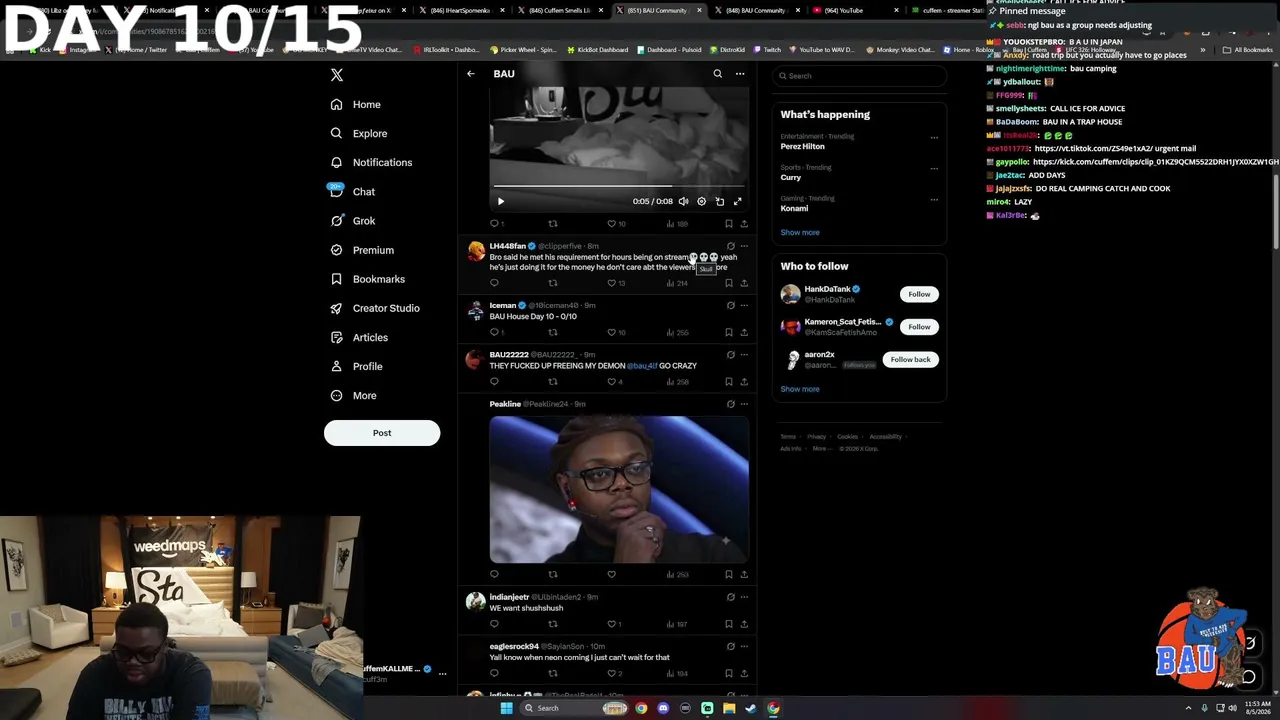
Task: Open Steam from the taskbar
Action: pos(751,708)
